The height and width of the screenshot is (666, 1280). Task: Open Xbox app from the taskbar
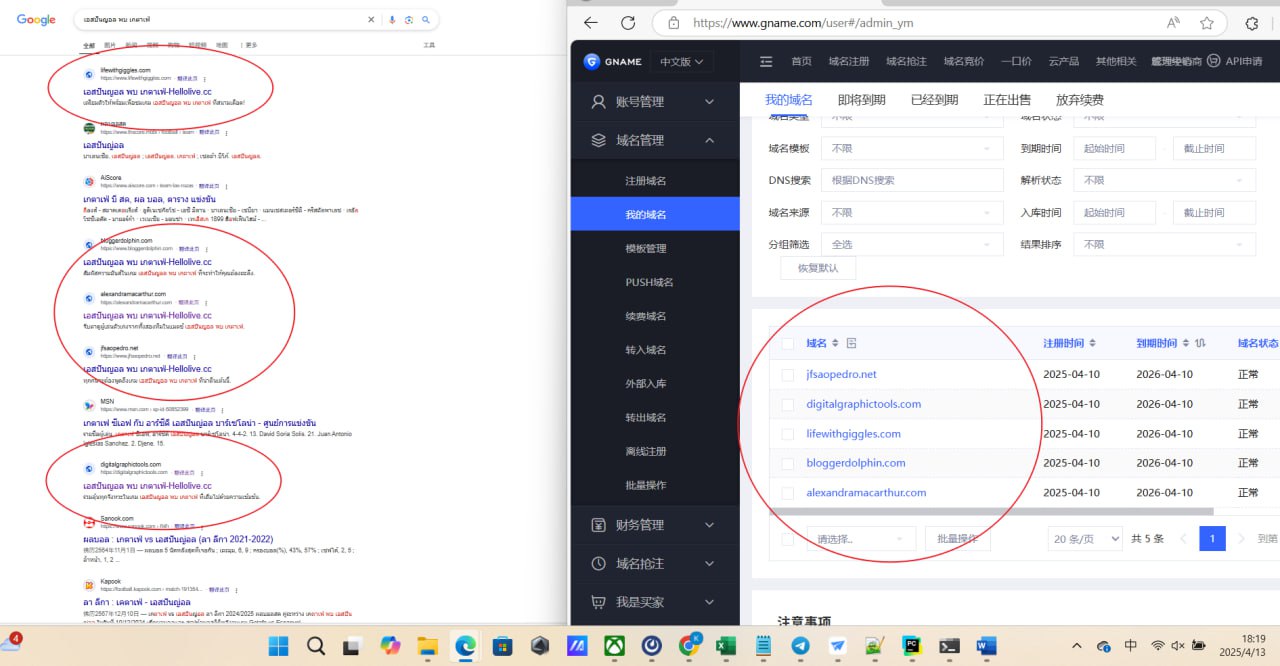pyautogui.click(x=615, y=646)
